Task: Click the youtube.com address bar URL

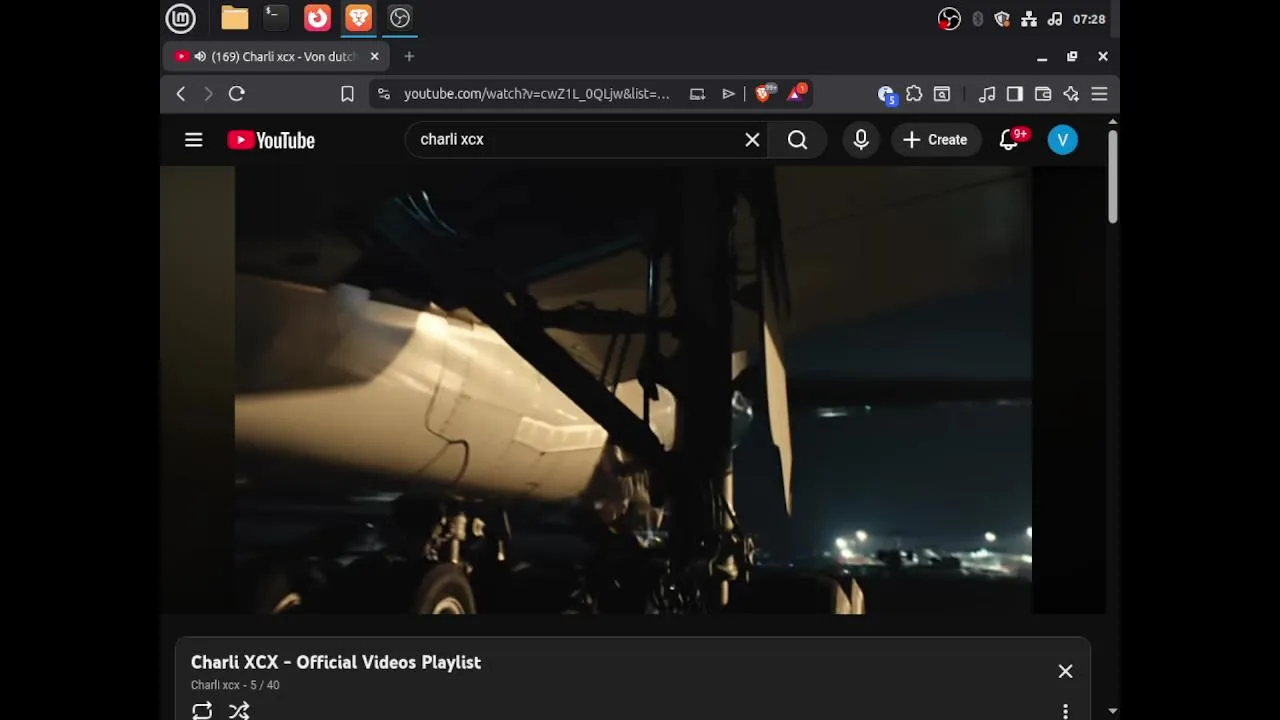Action: [537, 94]
